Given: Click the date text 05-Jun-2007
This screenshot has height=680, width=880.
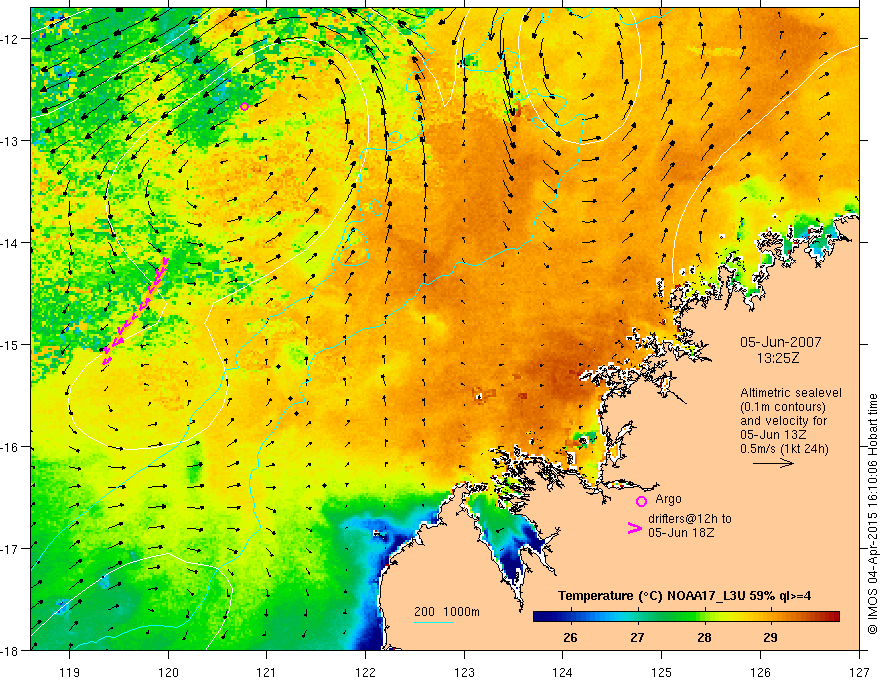Looking at the screenshot, I should 781,342.
